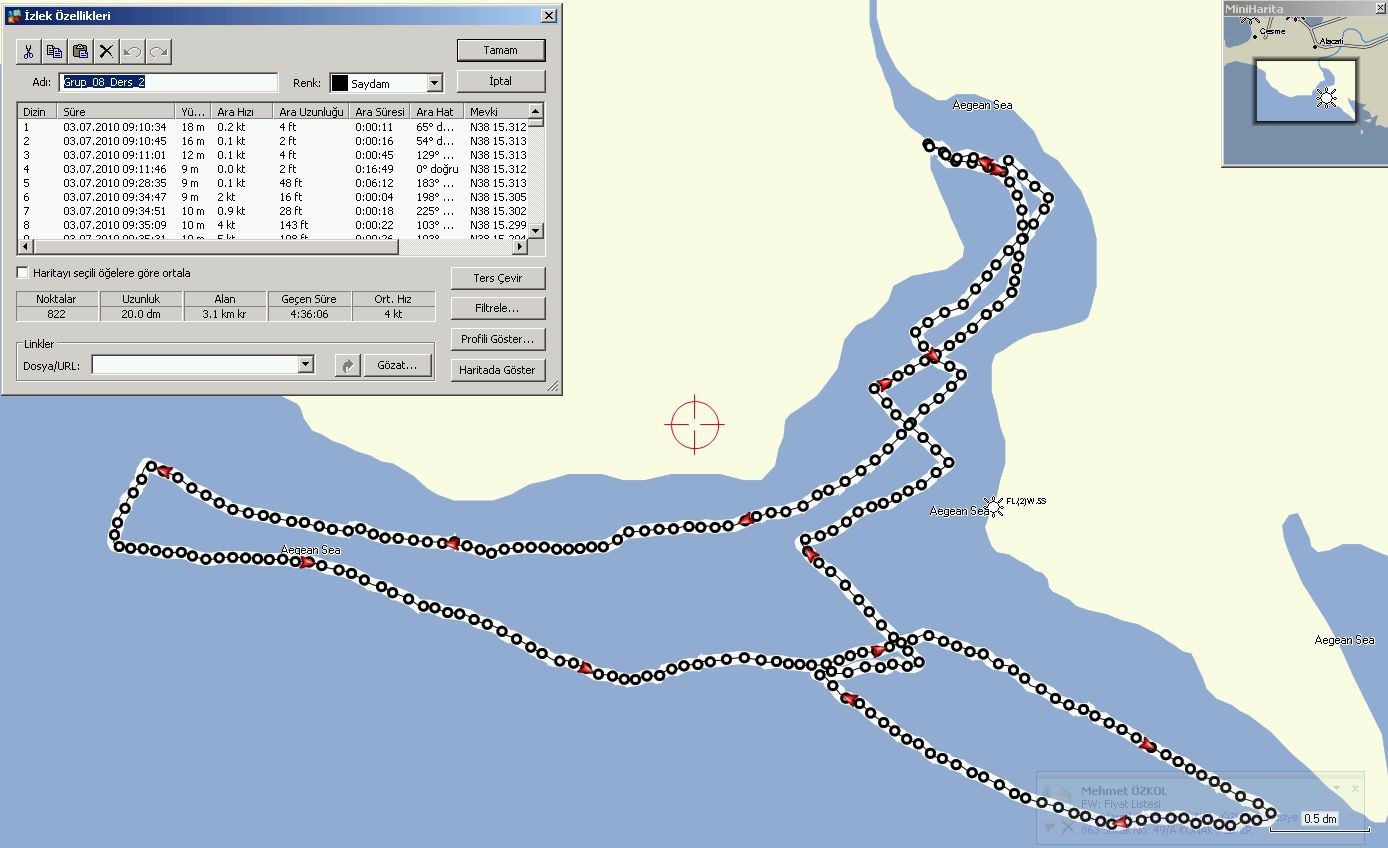1388x848 pixels.
Task: Click the Redo arrow icon
Action: 159,51
